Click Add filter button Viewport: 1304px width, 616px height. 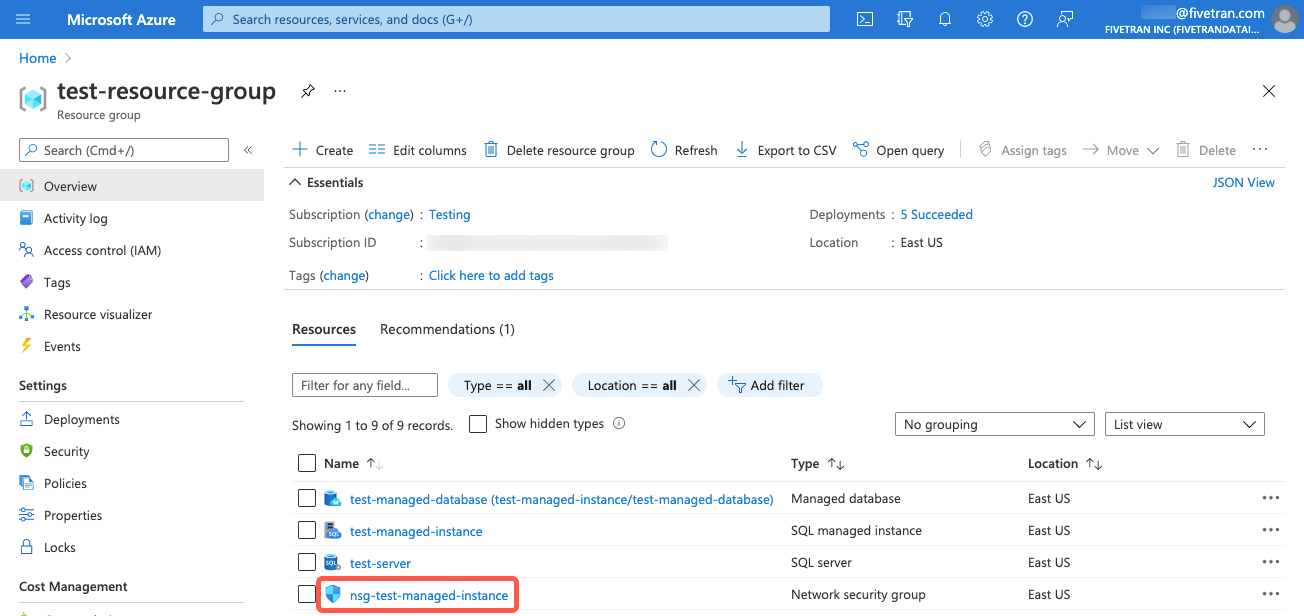pyautogui.click(x=769, y=385)
